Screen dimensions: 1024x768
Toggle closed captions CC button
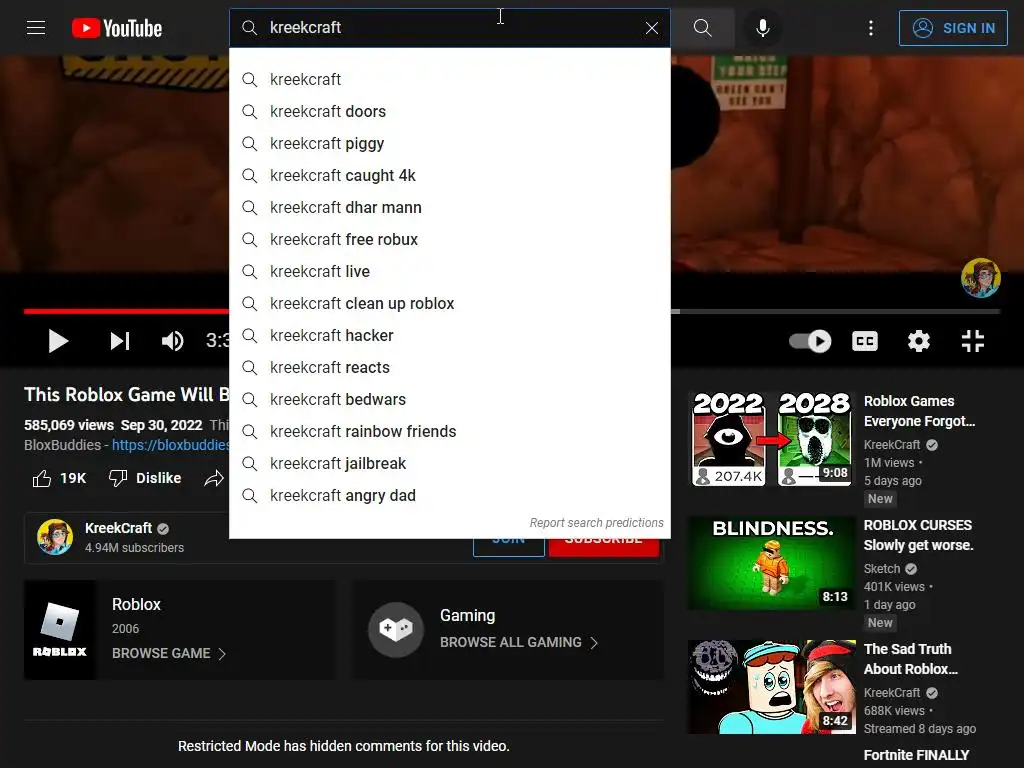pos(865,341)
